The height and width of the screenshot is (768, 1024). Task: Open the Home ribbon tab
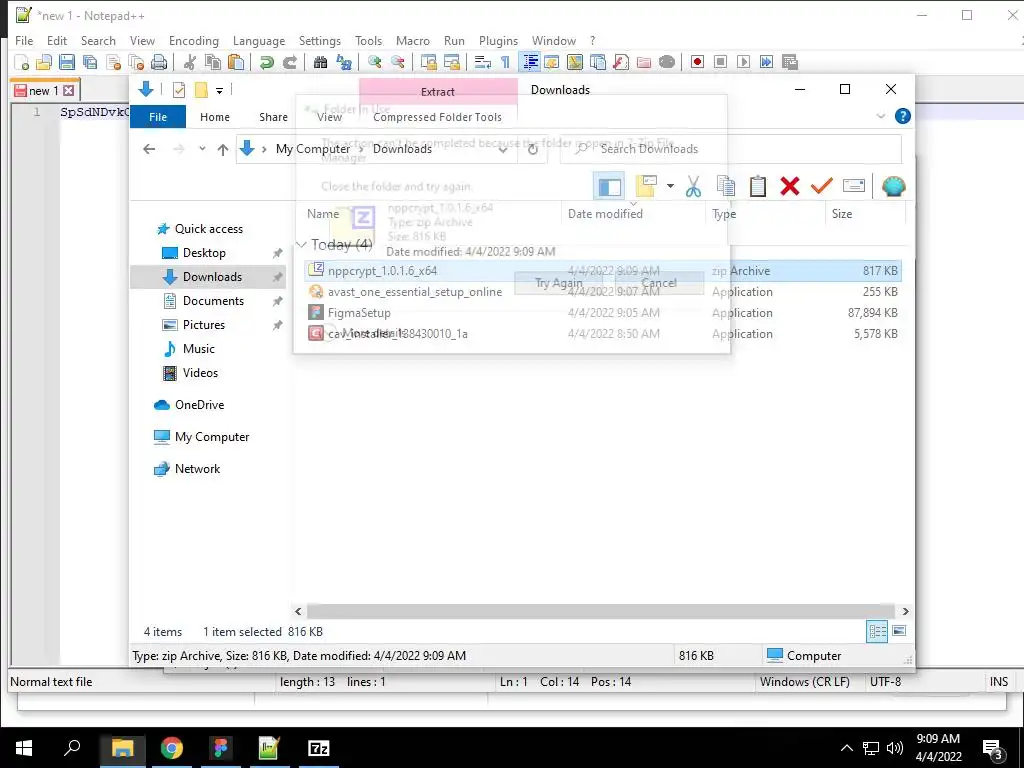[215, 117]
